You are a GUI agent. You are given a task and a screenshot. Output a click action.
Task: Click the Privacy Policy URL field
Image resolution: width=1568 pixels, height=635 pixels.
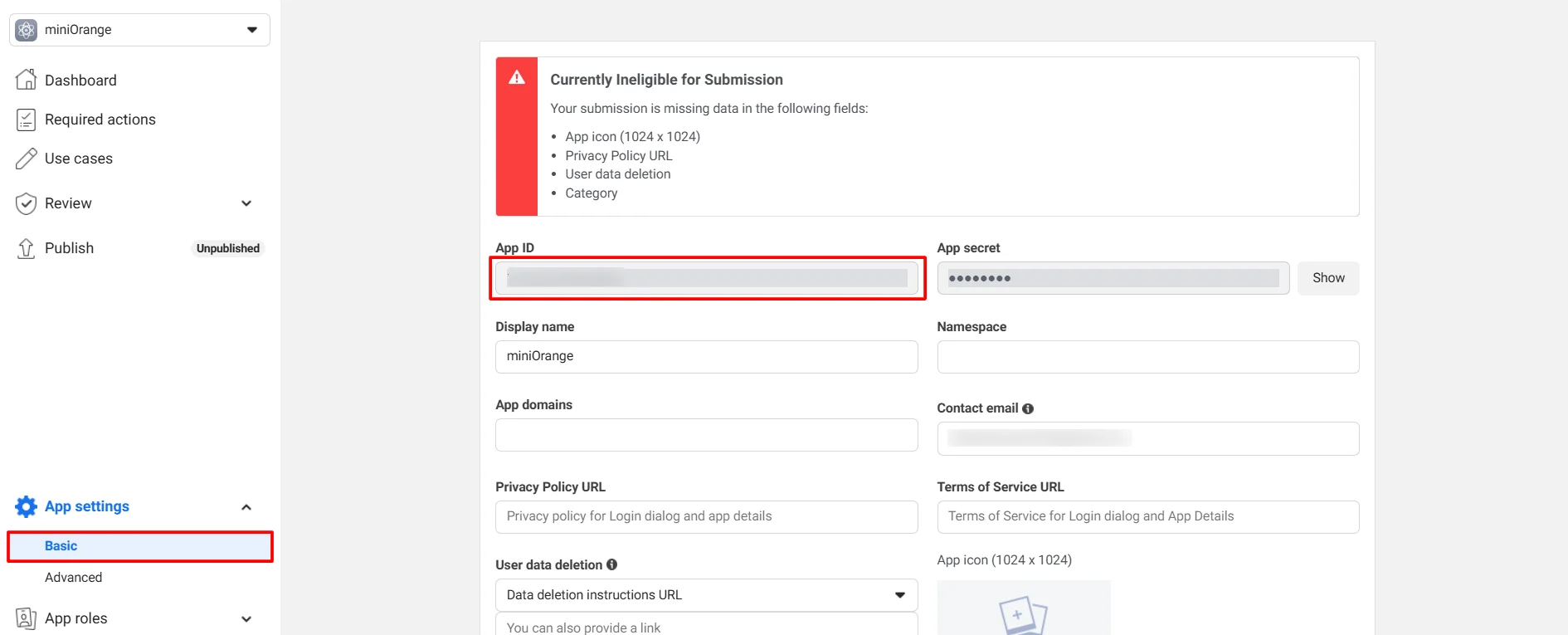(x=707, y=517)
